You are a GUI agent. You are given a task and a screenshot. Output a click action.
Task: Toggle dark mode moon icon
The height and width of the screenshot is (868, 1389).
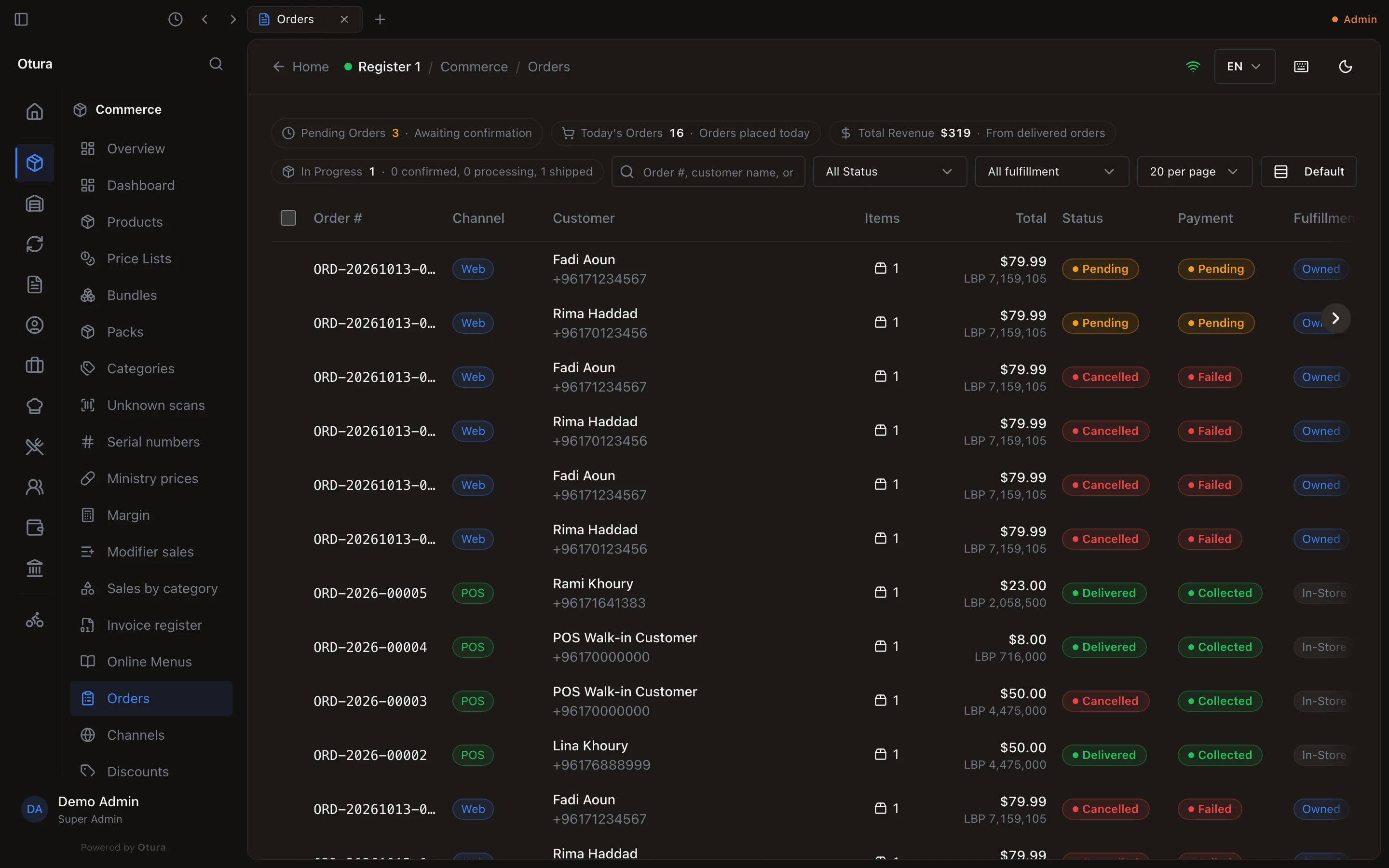point(1346,67)
